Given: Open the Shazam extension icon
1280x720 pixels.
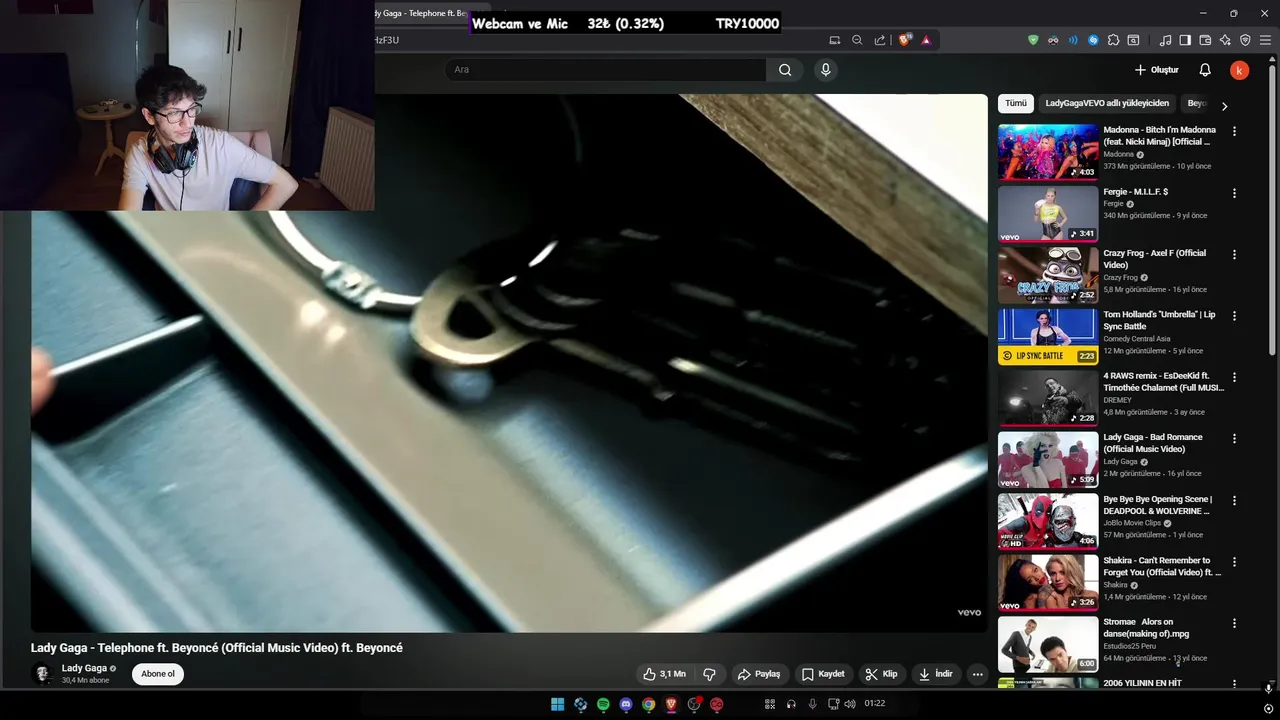Looking at the screenshot, I should (x=1093, y=40).
